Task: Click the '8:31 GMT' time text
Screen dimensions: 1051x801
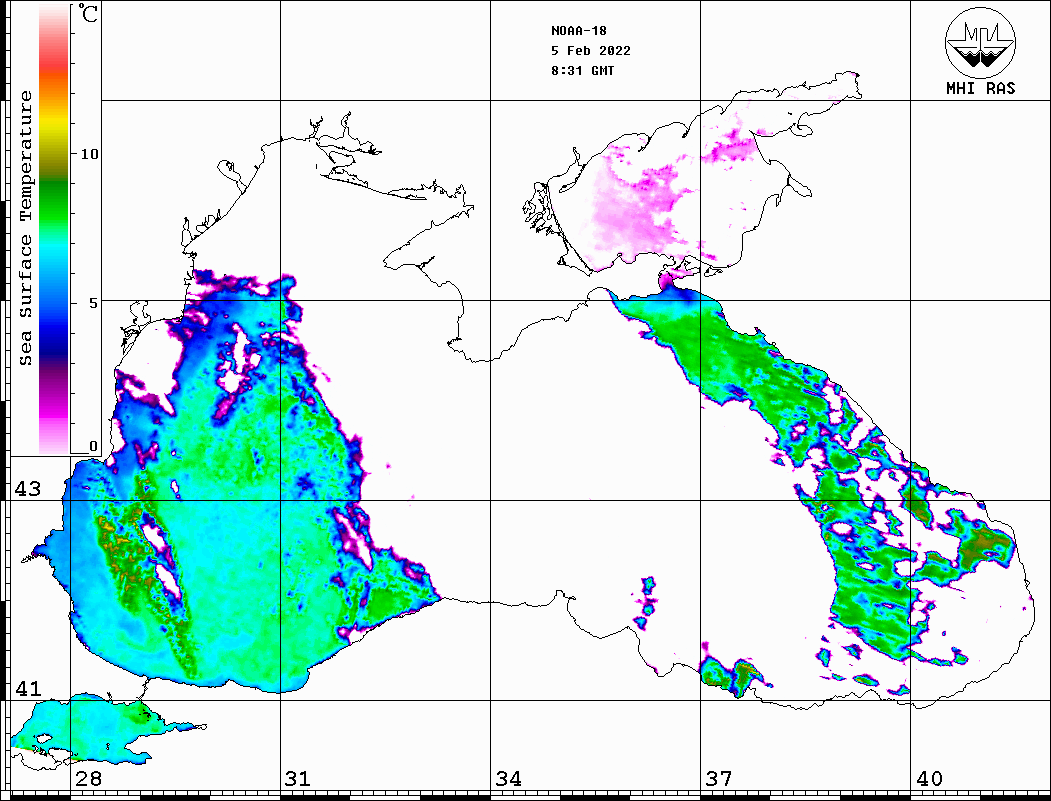Action: click(582, 70)
